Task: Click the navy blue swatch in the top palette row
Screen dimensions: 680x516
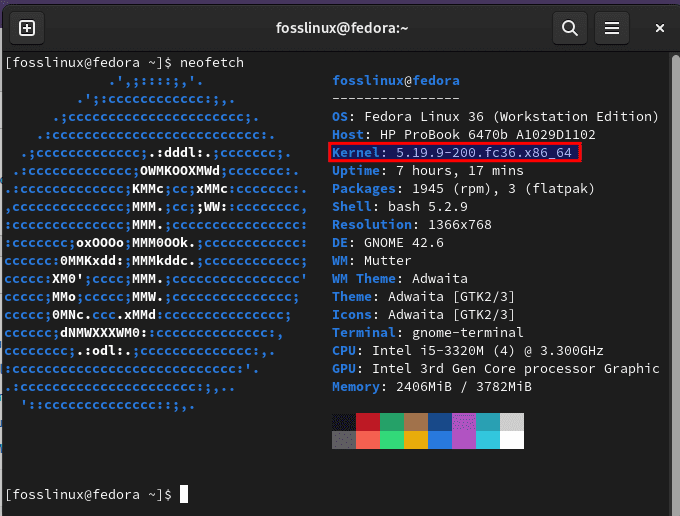Action: point(440,422)
